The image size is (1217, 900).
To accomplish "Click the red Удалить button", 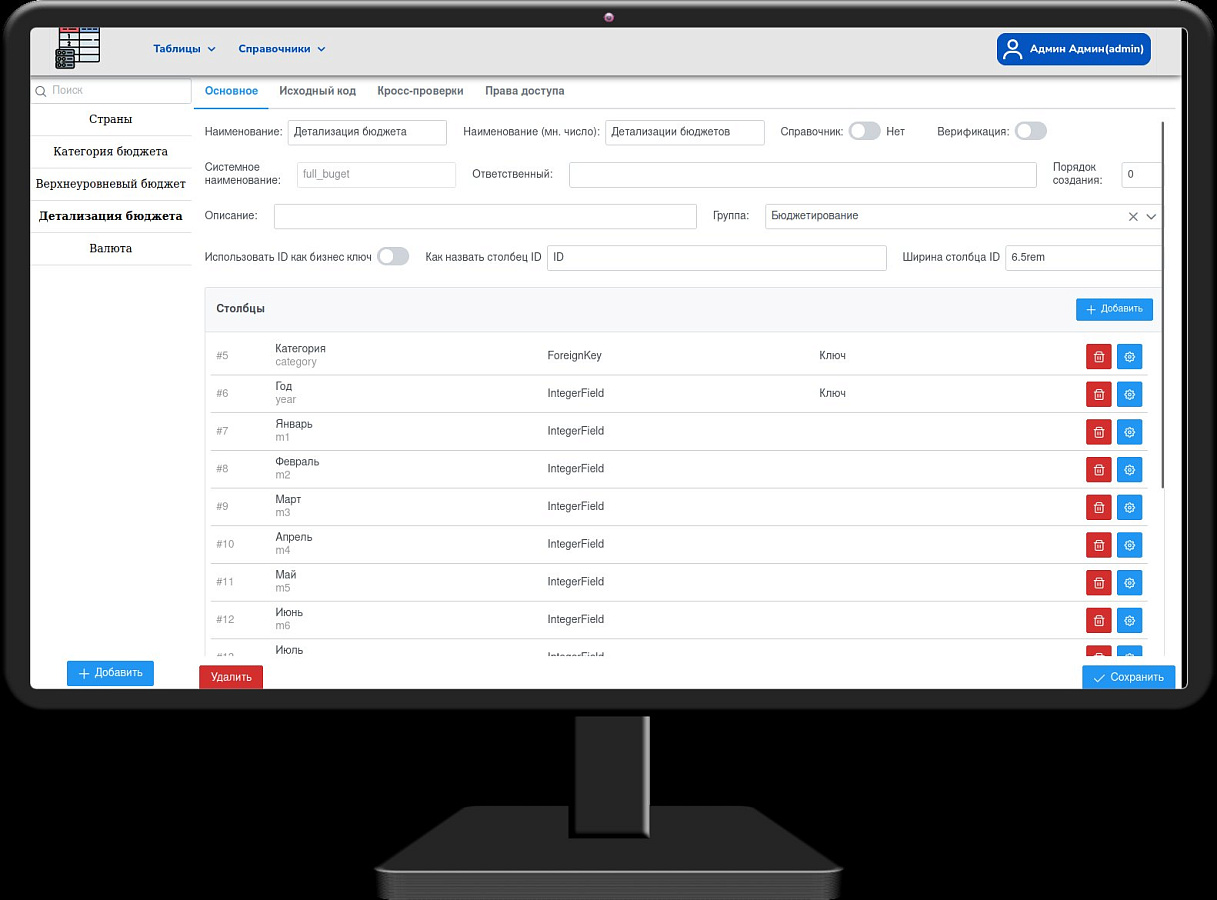I will coord(231,677).
